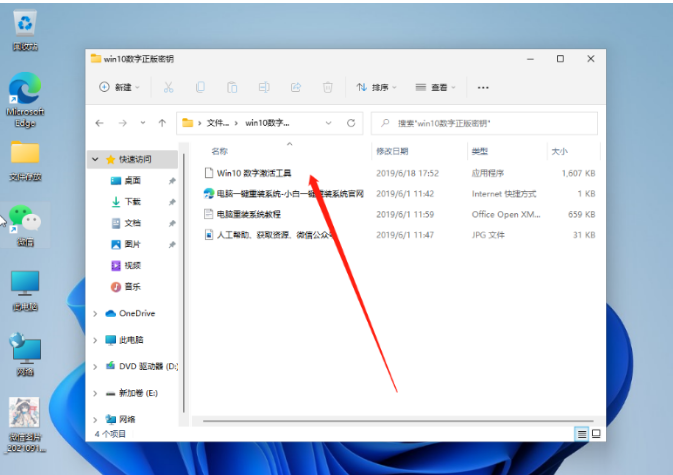
Task: Click the Recycle Bin desktop icon
Action: [x=25, y=31]
